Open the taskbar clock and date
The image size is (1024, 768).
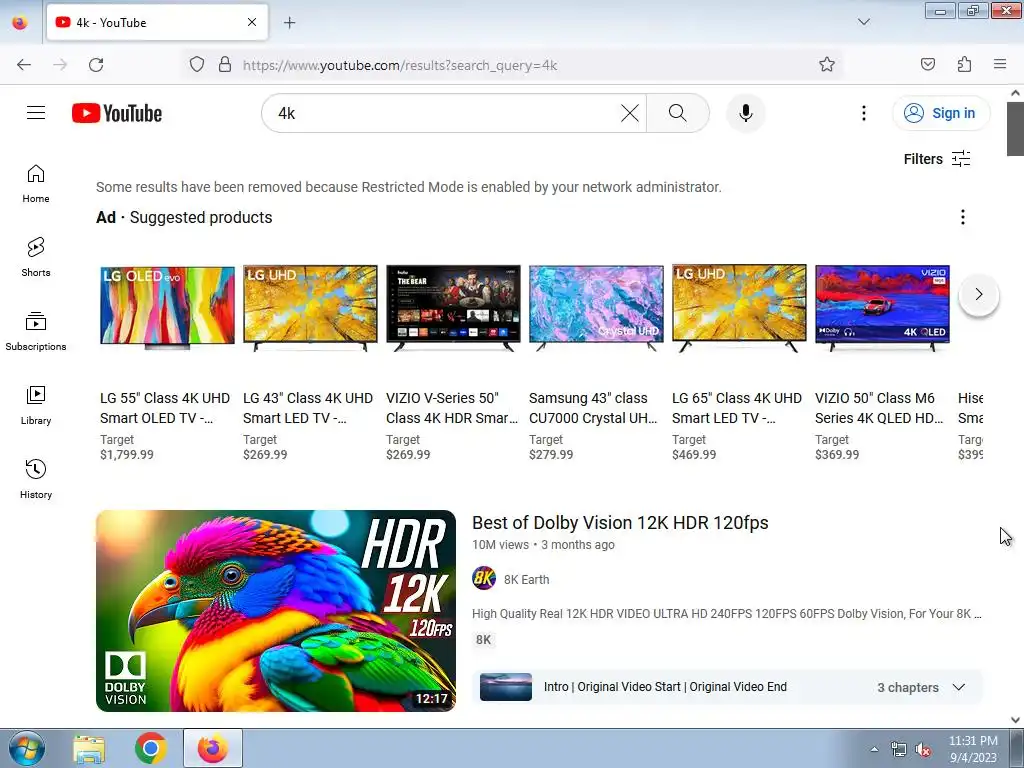[x=973, y=749]
